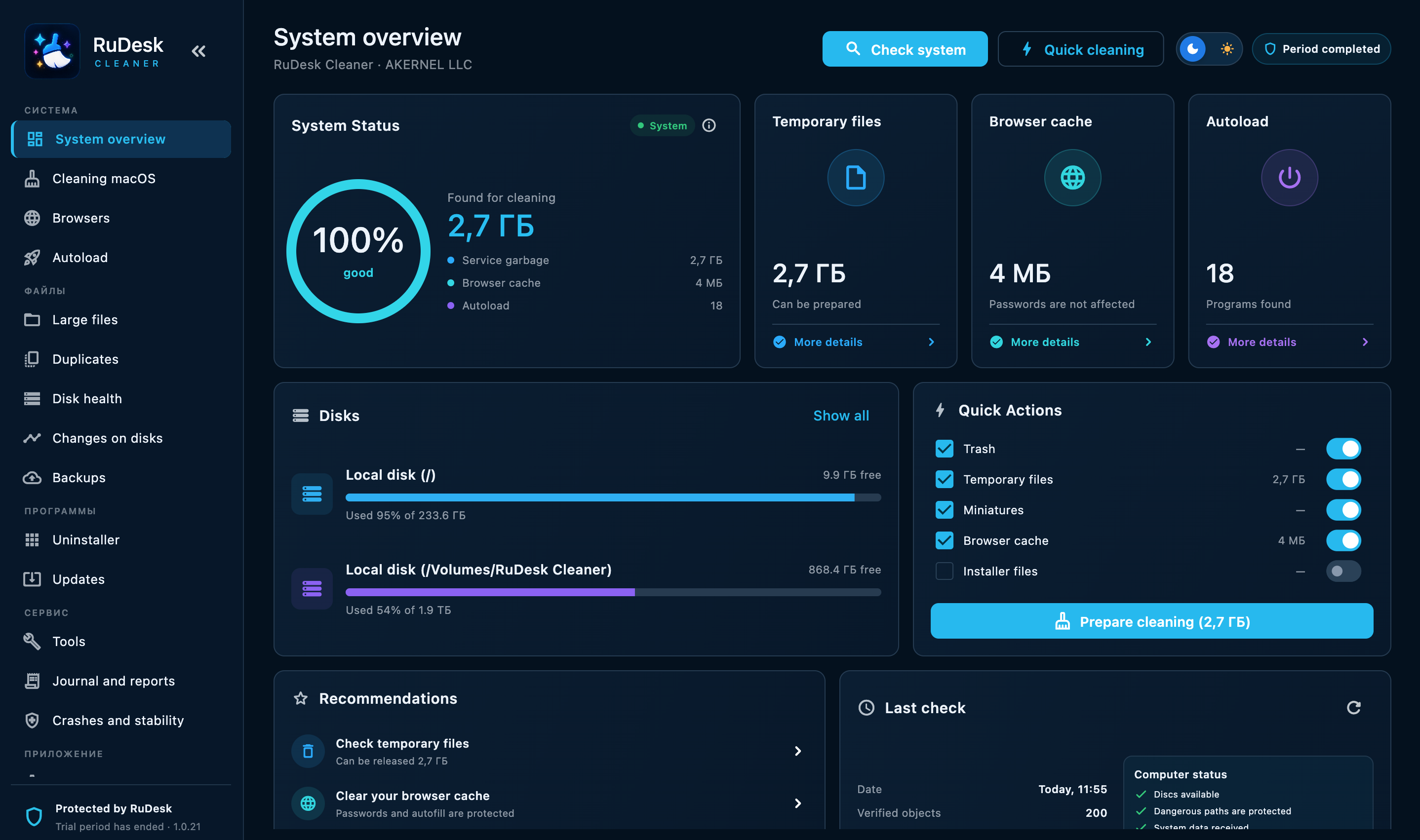1420x840 pixels.
Task: Turn off the Browser cache toggle switch
Action: click(x=1343, y=540)
